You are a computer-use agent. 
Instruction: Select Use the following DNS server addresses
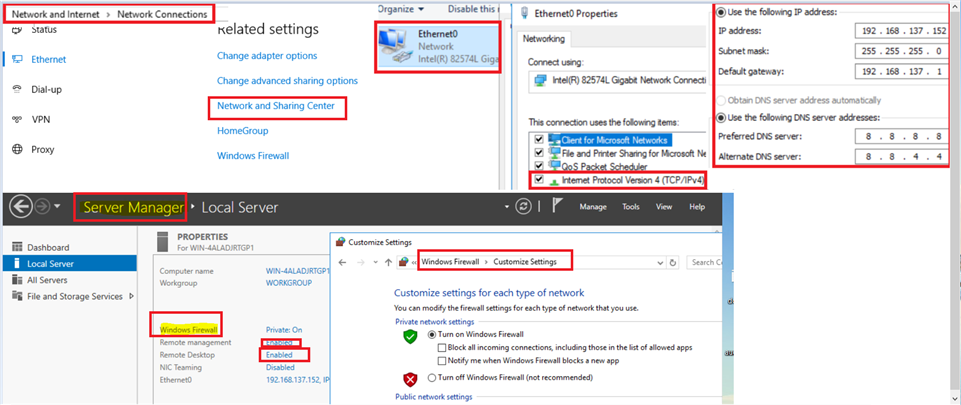[722, 118]
